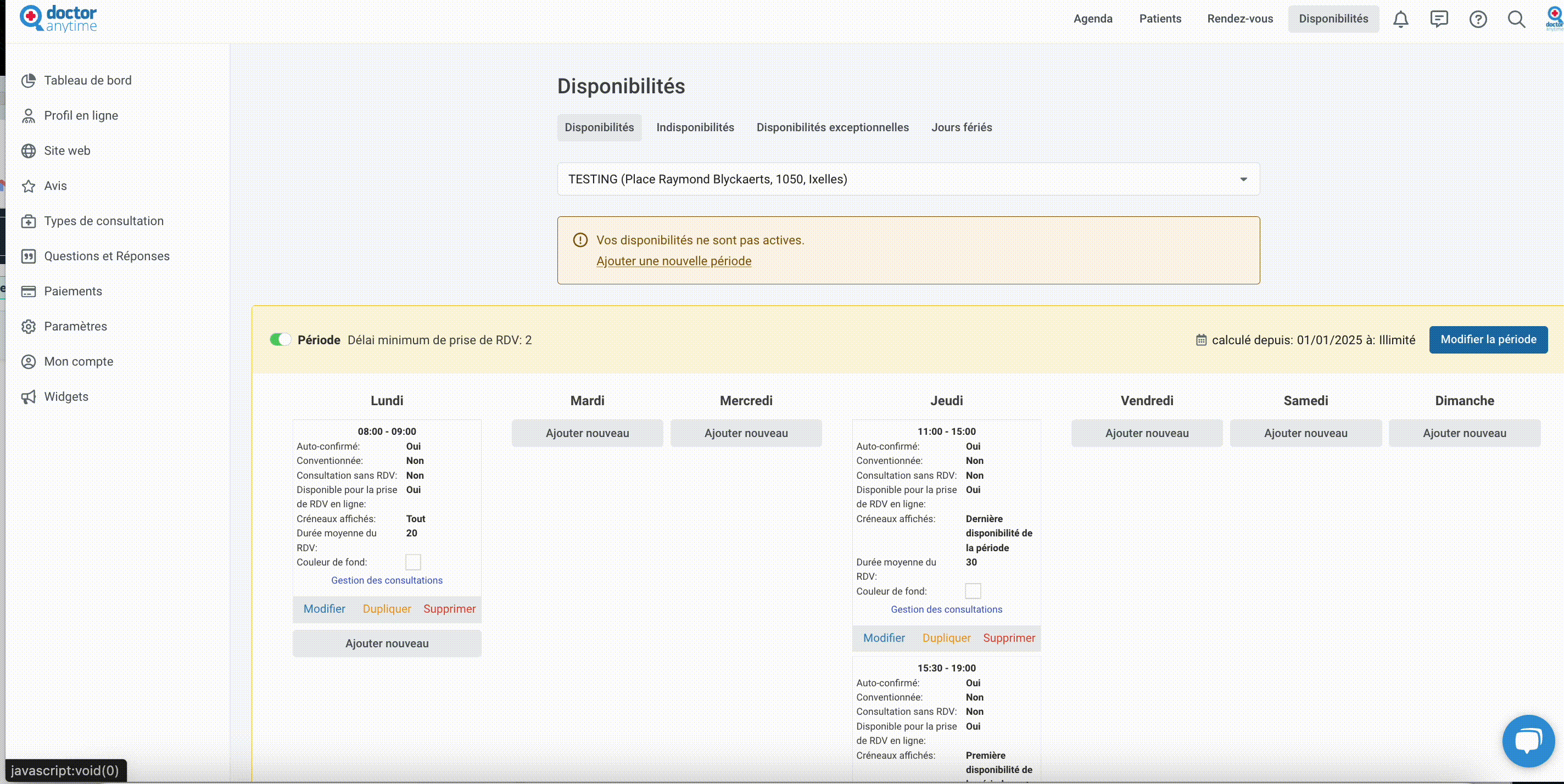Add a new slot for Vendredi
This screenshot has width=1564, height=784.
click(x=1147, y=433)
